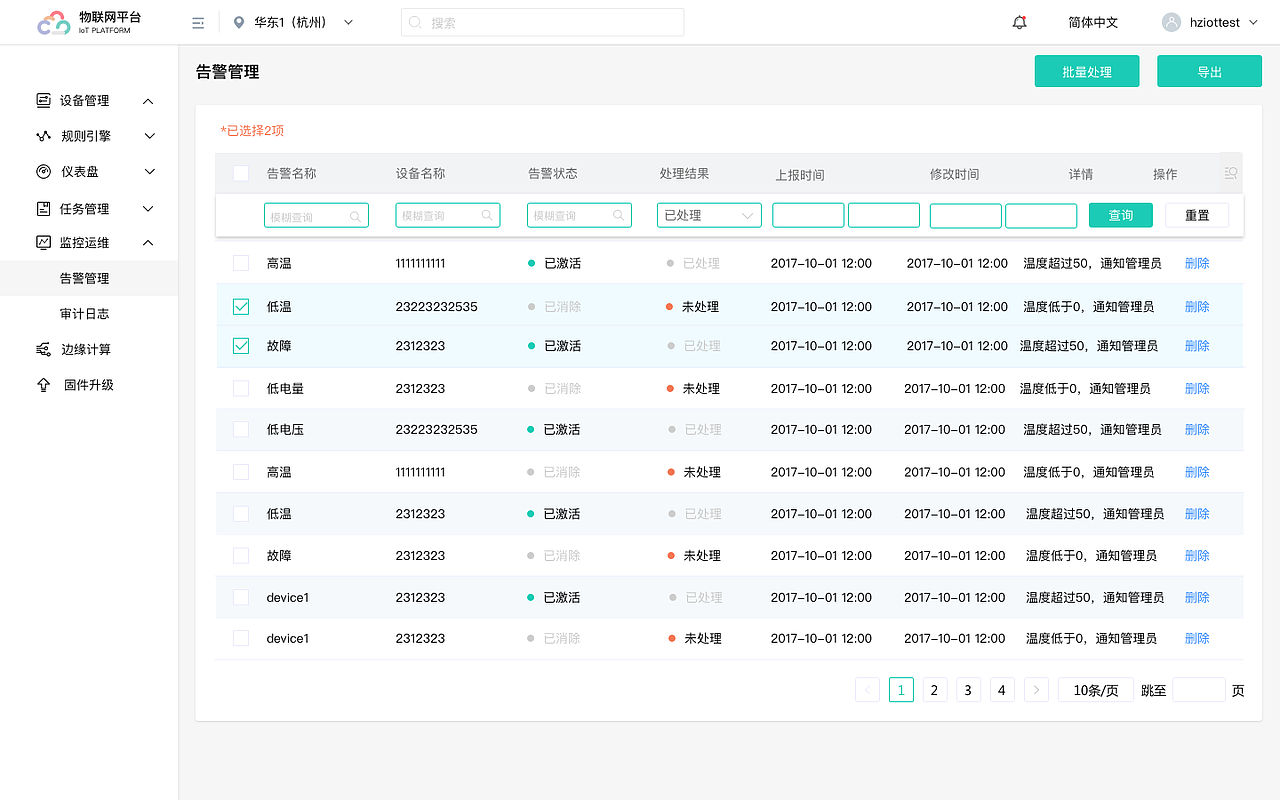Click the 批量处理 button

1087,72
